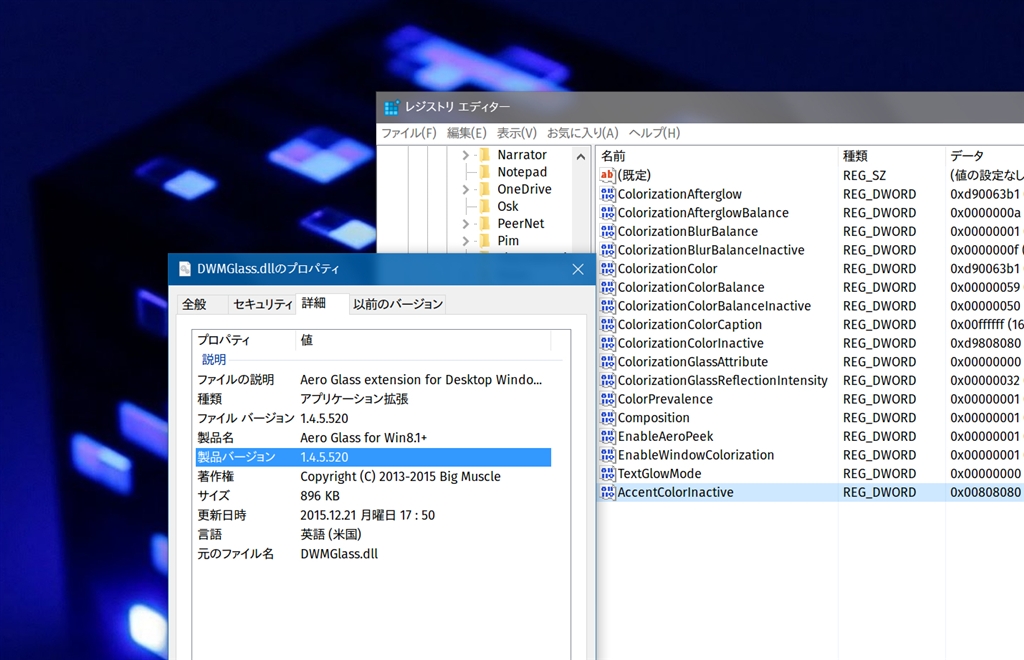1024x660 pixels.
Task: Click the ColorizationColorBalanceInactive DWORD icon
Action: [607, 306]
